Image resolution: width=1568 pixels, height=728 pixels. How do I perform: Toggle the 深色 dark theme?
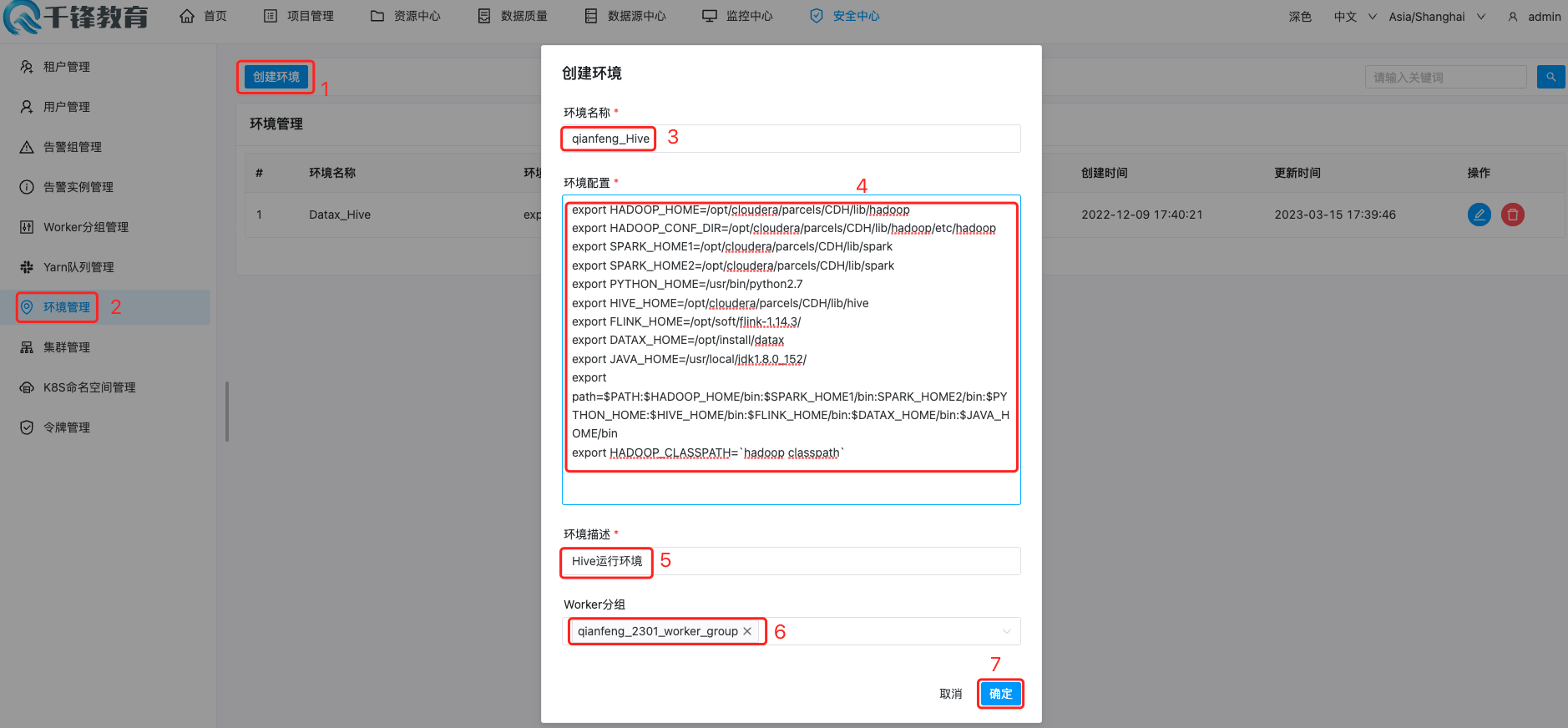point(1300,17)
